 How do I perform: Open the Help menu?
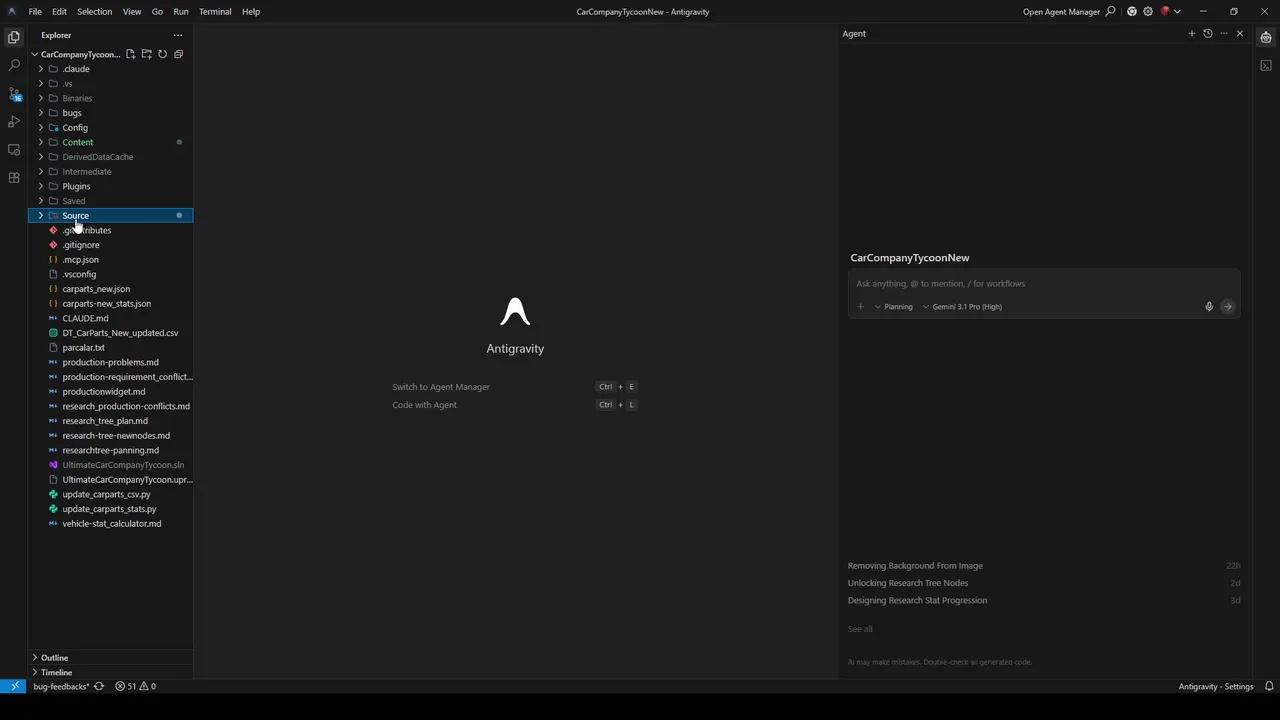pos(251,11)
